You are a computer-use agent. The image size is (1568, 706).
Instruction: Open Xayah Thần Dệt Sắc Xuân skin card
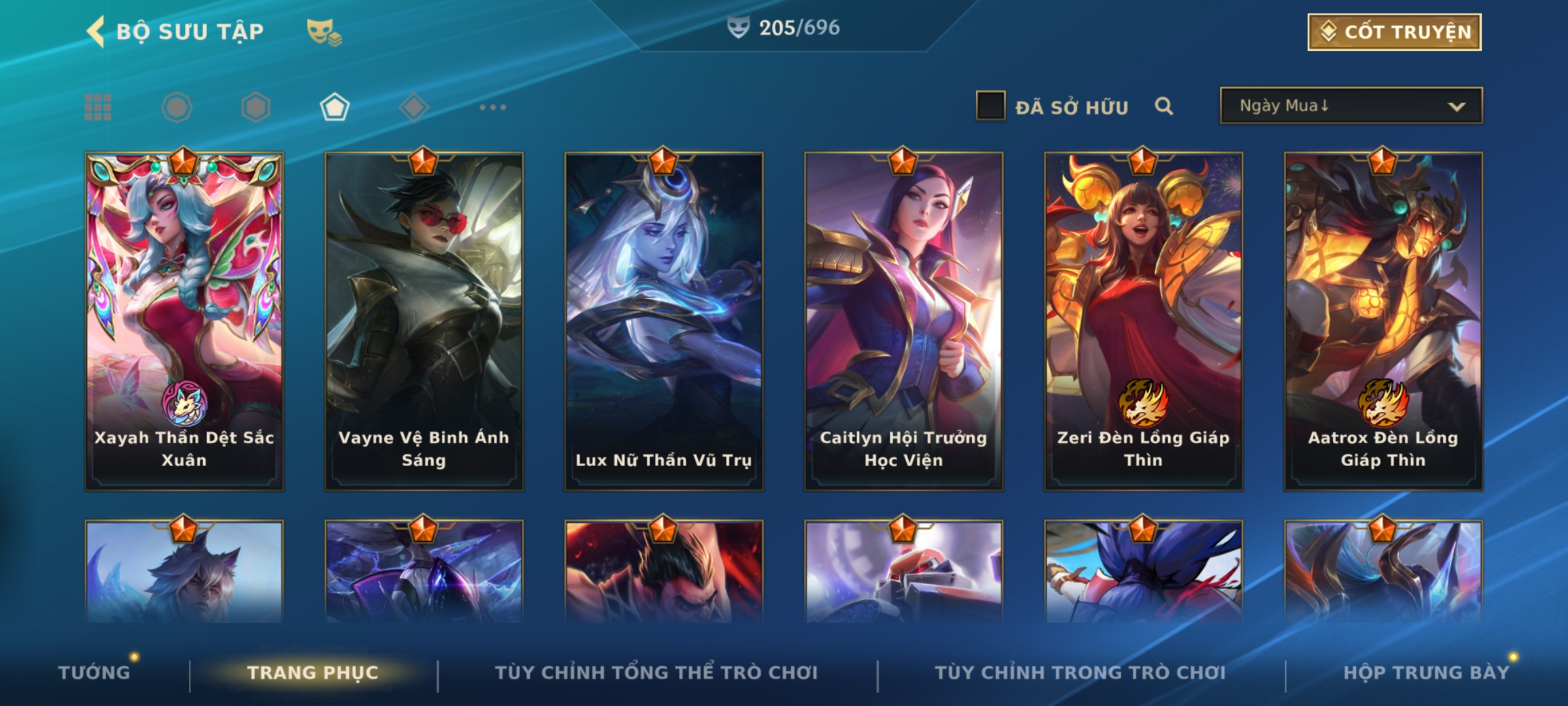(x=184, y=321)
